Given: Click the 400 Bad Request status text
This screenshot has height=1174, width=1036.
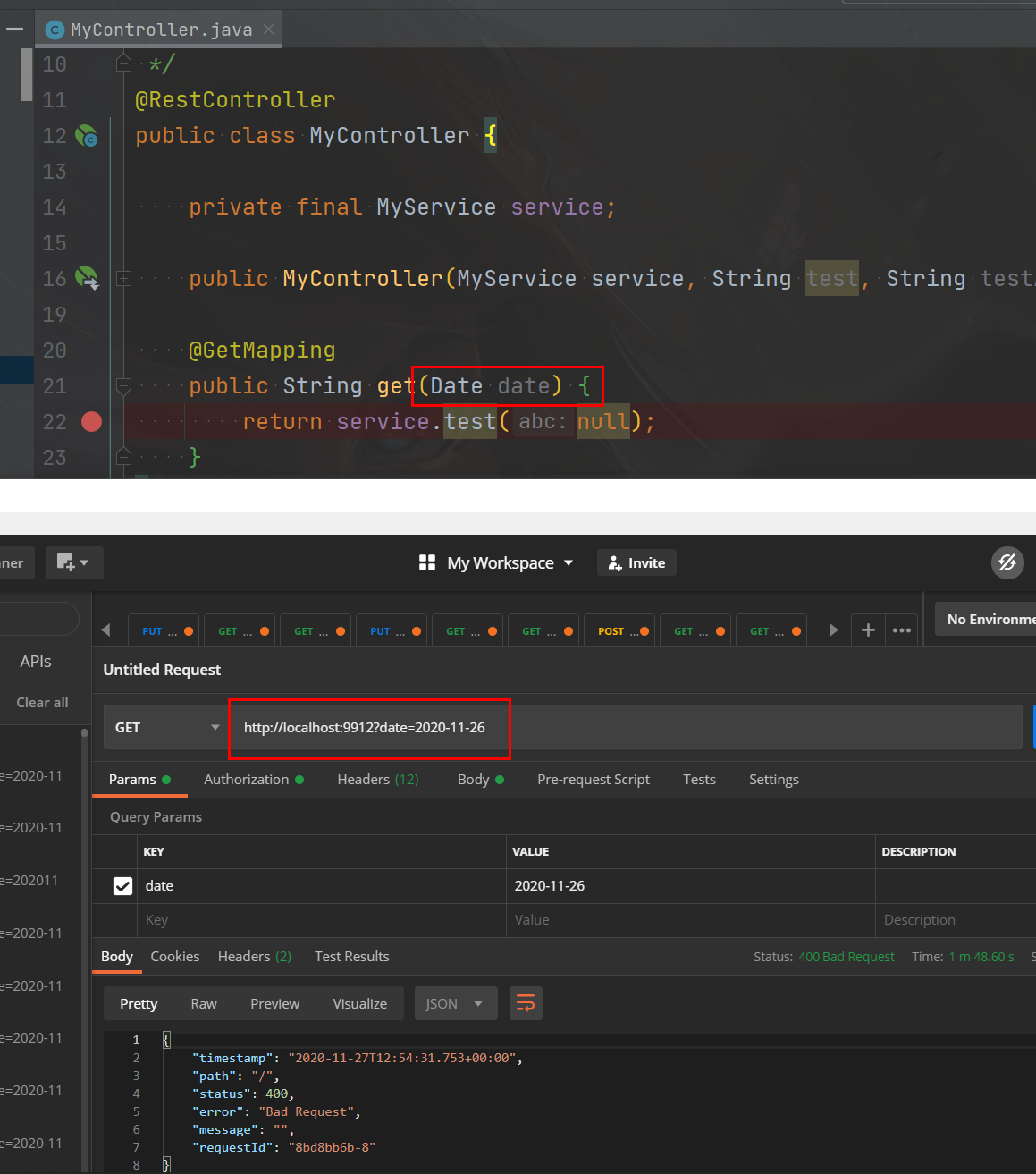Looking at the screenshot, I should (x=846, y=957).
